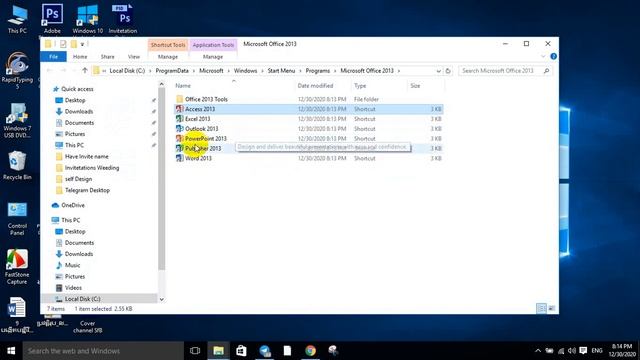640x360 pixels.
Task: Launch RapidTyping 5 from the desktop
Action: point(17,71)
